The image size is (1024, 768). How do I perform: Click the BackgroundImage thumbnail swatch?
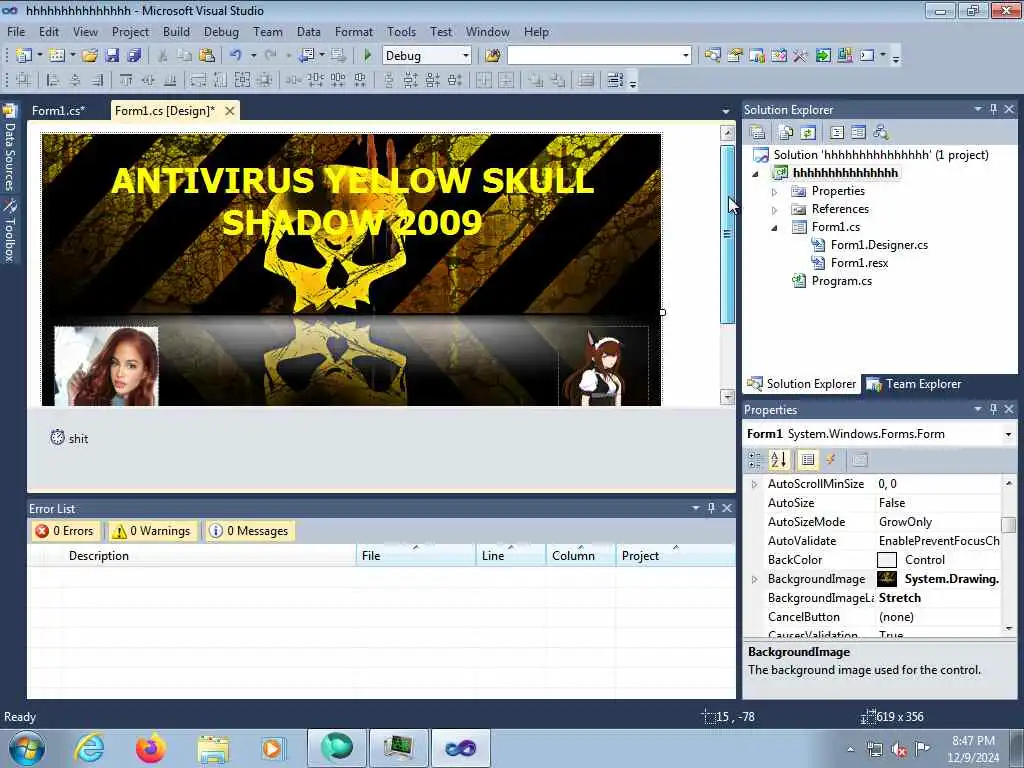(x=886, y=579)
